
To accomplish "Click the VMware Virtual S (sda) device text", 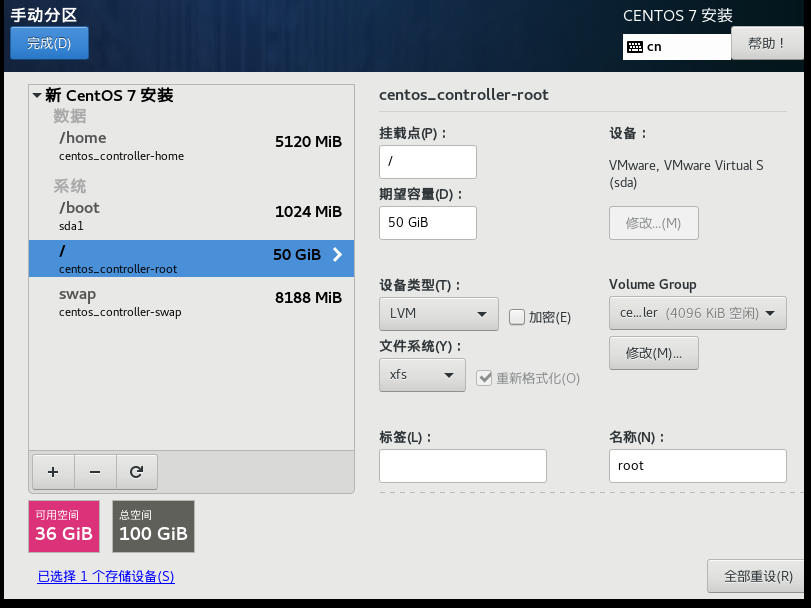I will 686,174.
